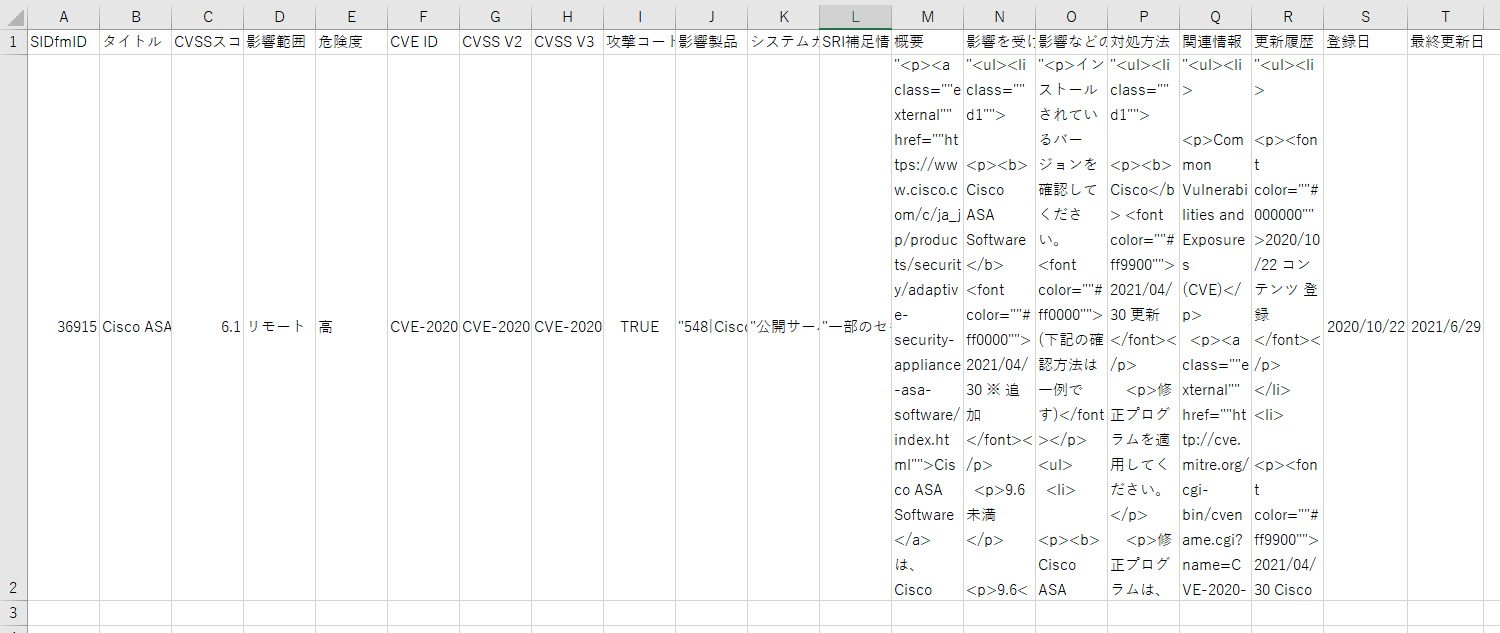Click the "548|Cisco cell
1500x633 pixels.
point(712,327)
